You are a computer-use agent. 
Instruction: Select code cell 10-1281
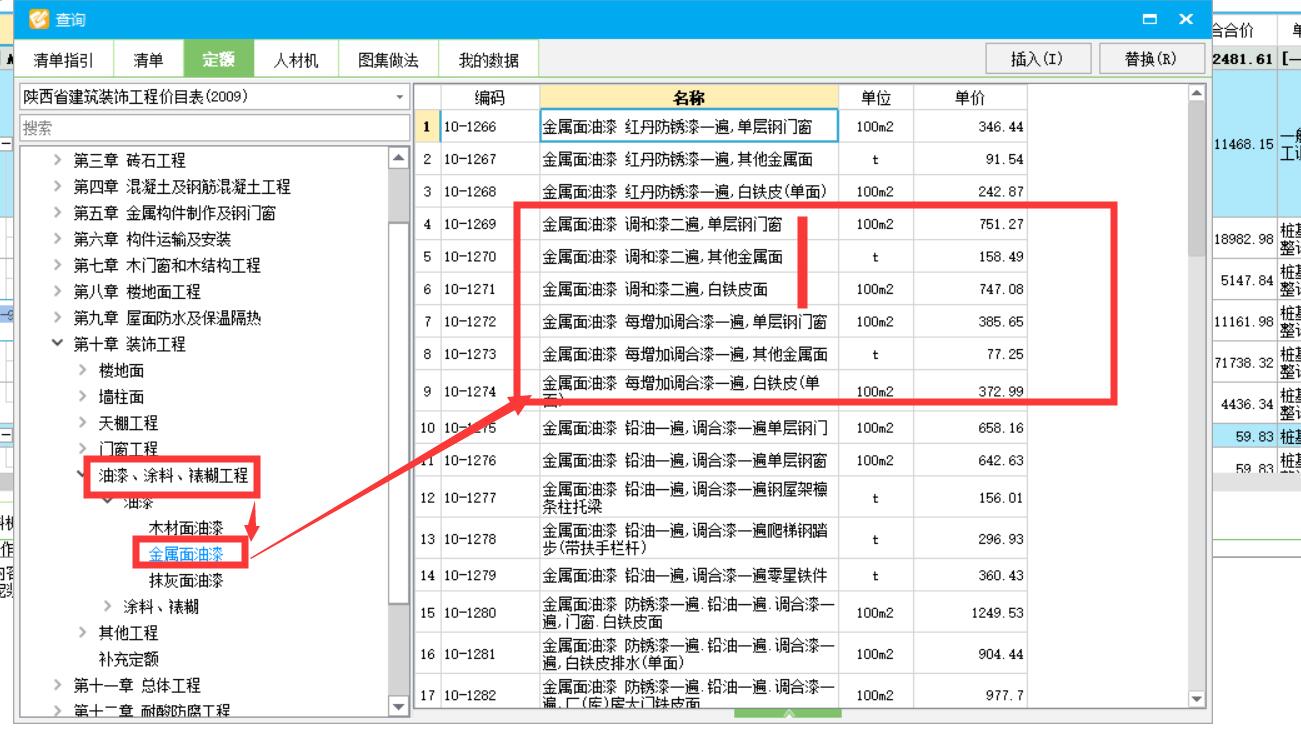click(x=490, y=654)
